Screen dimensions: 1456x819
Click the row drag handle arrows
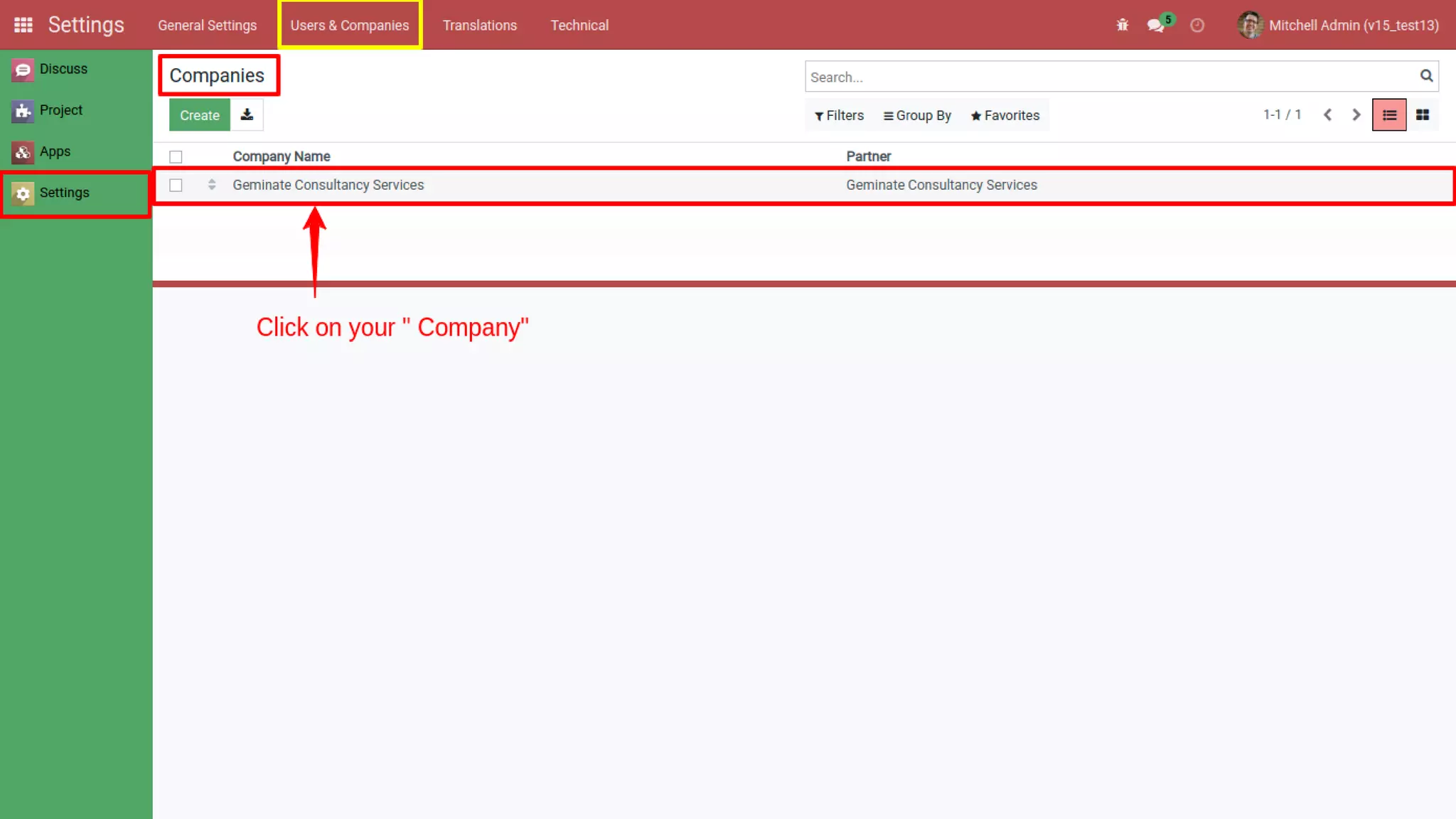[x=212, y=185]
